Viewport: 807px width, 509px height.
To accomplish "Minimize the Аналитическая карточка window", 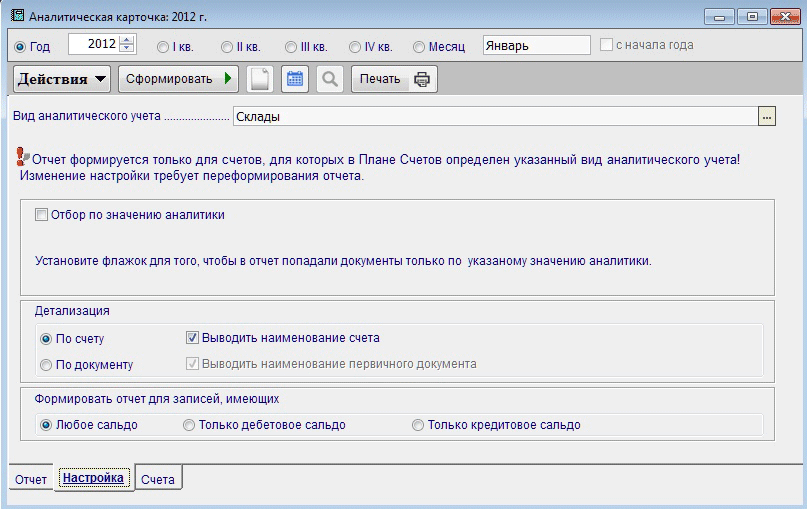I will pyautogui.click(x=719, y=17).
